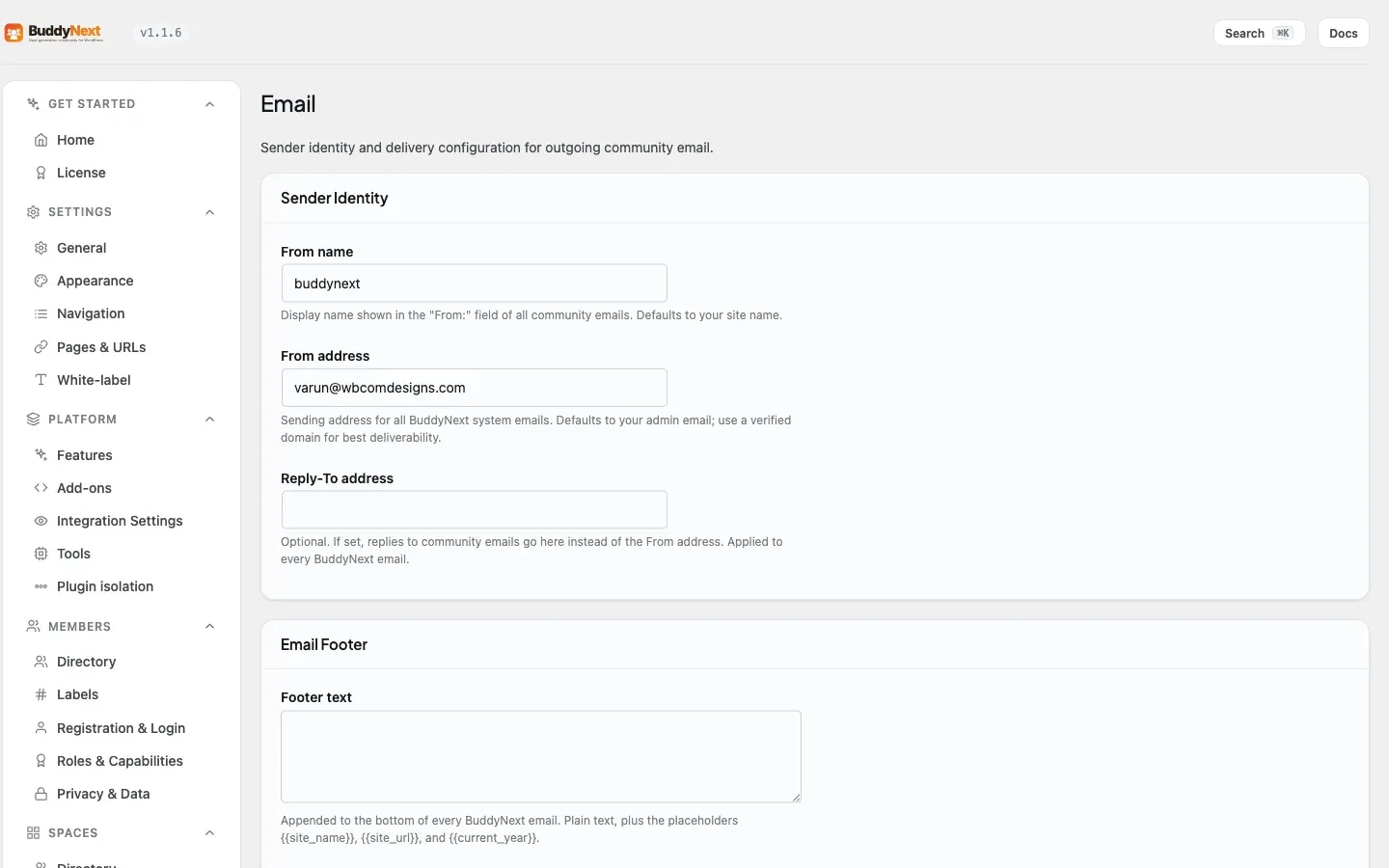Click the Platform layers section icon
Viewport: 1389px width, 868px height.
33,420
